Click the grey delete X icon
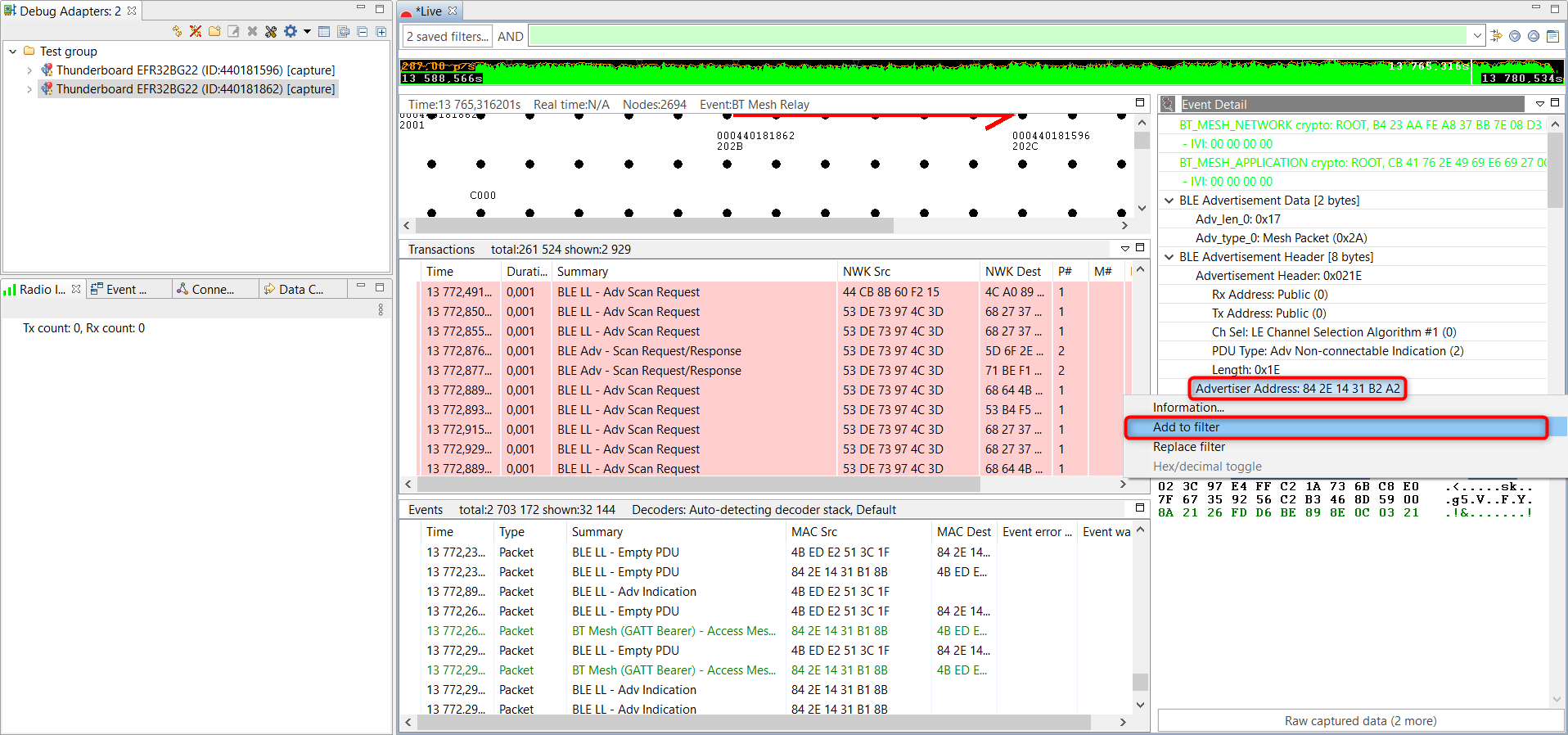The width and height of the screenshot is (1568, 735). [x=252, y=31]
